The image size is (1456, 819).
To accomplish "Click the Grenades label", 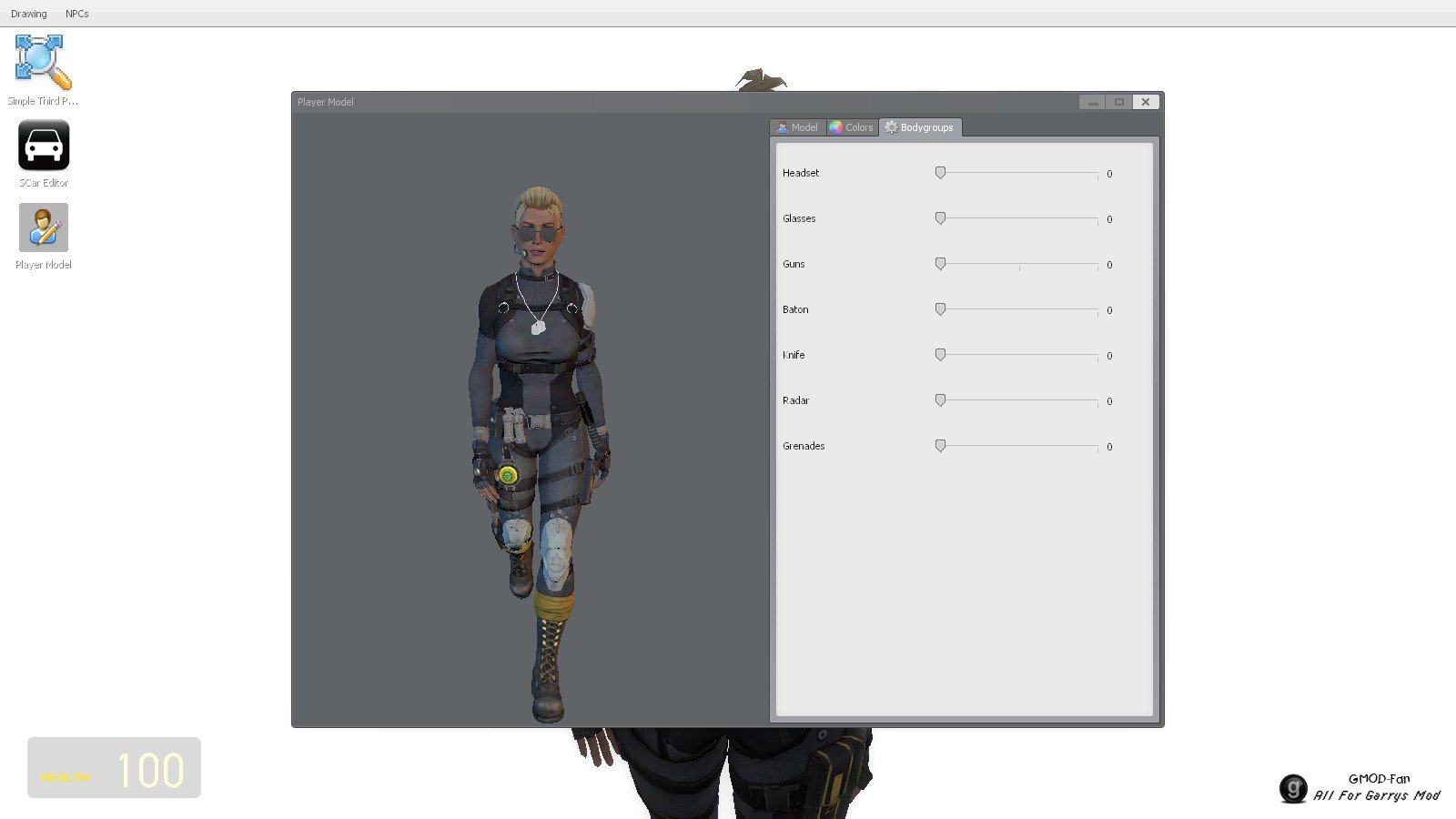I will (x=804, y=446).
